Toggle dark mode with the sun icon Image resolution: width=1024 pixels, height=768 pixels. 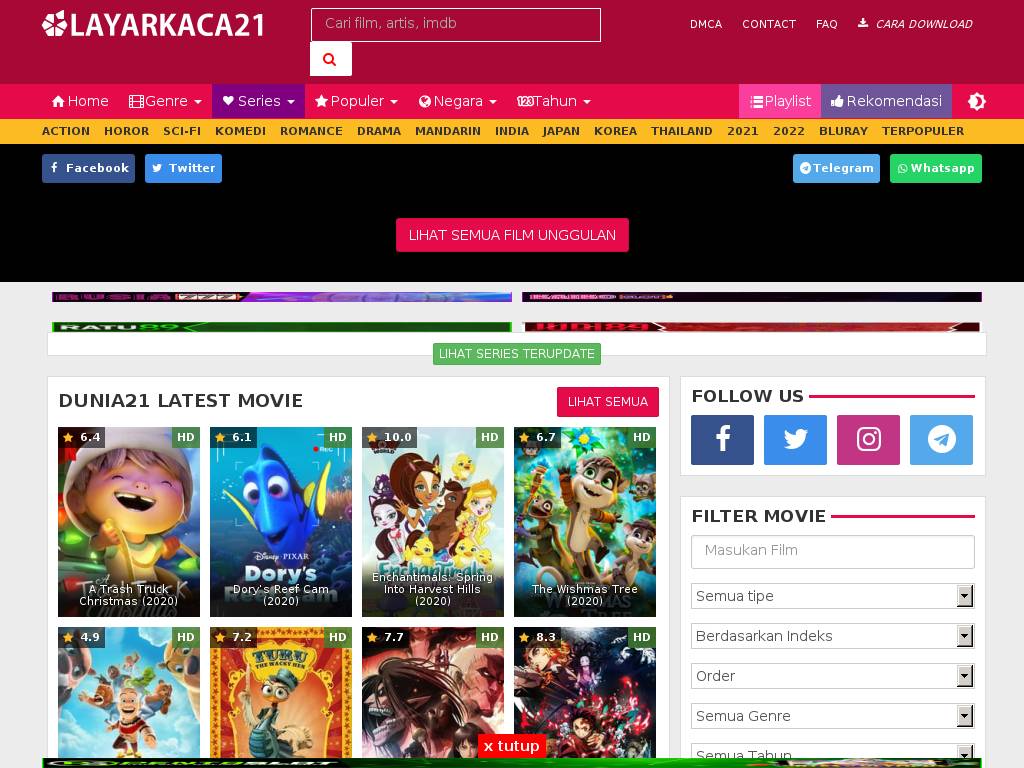(x=977, y=101)
